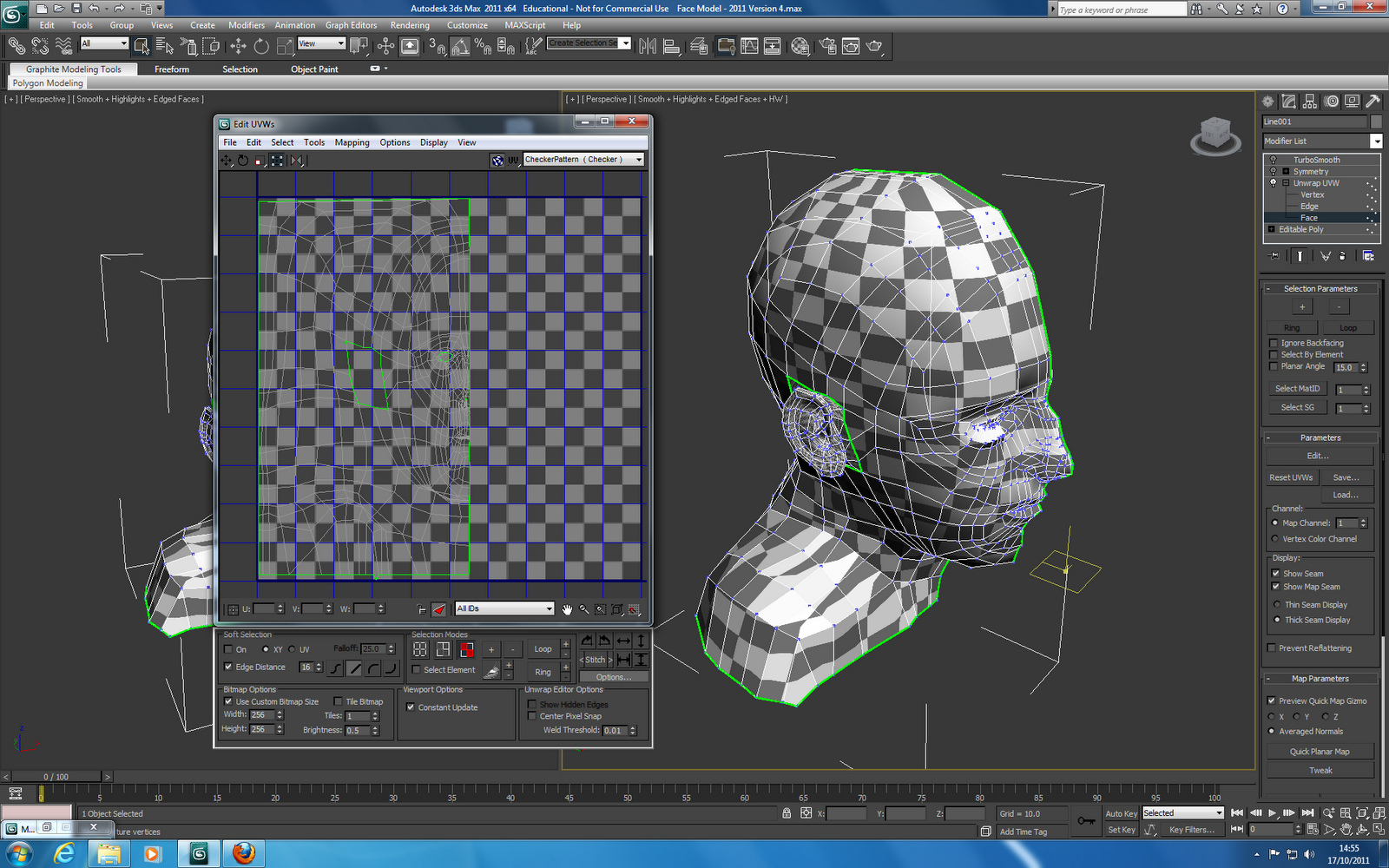Select the Mirror tool in Edit UVWs
Image resolution: width=1389 pixels, height=868 pixels.
(298, 160)
